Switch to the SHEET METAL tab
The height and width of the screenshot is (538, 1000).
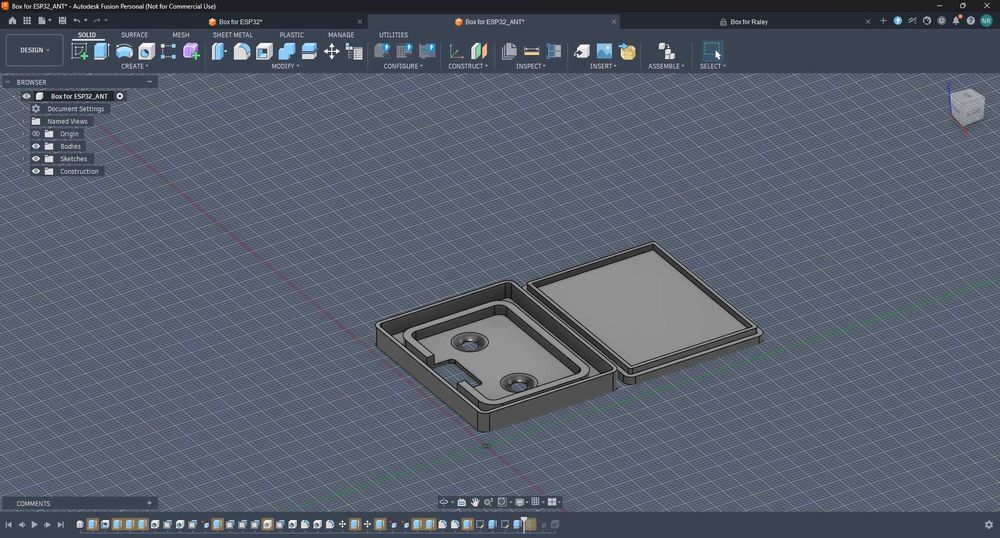[233, 35]
